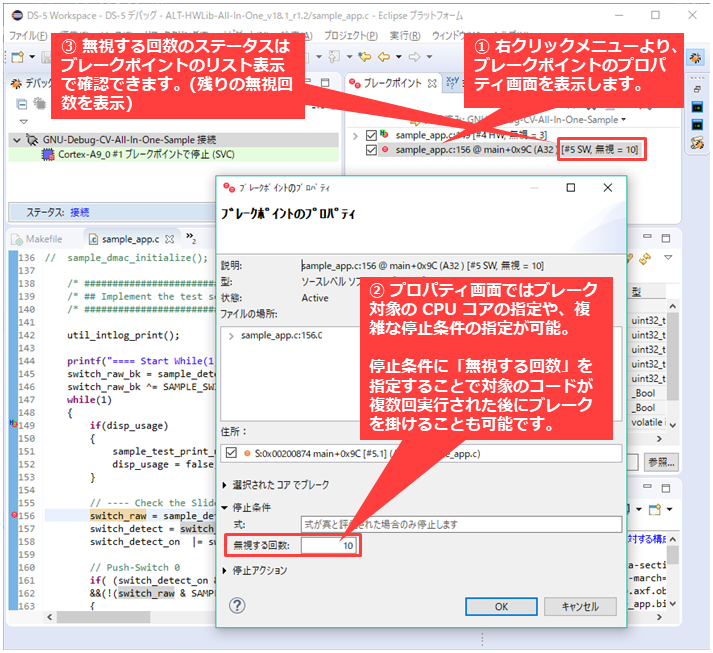
Task: Click the Last Edit Location toolbar arrow
Action: tap(365, 57)
